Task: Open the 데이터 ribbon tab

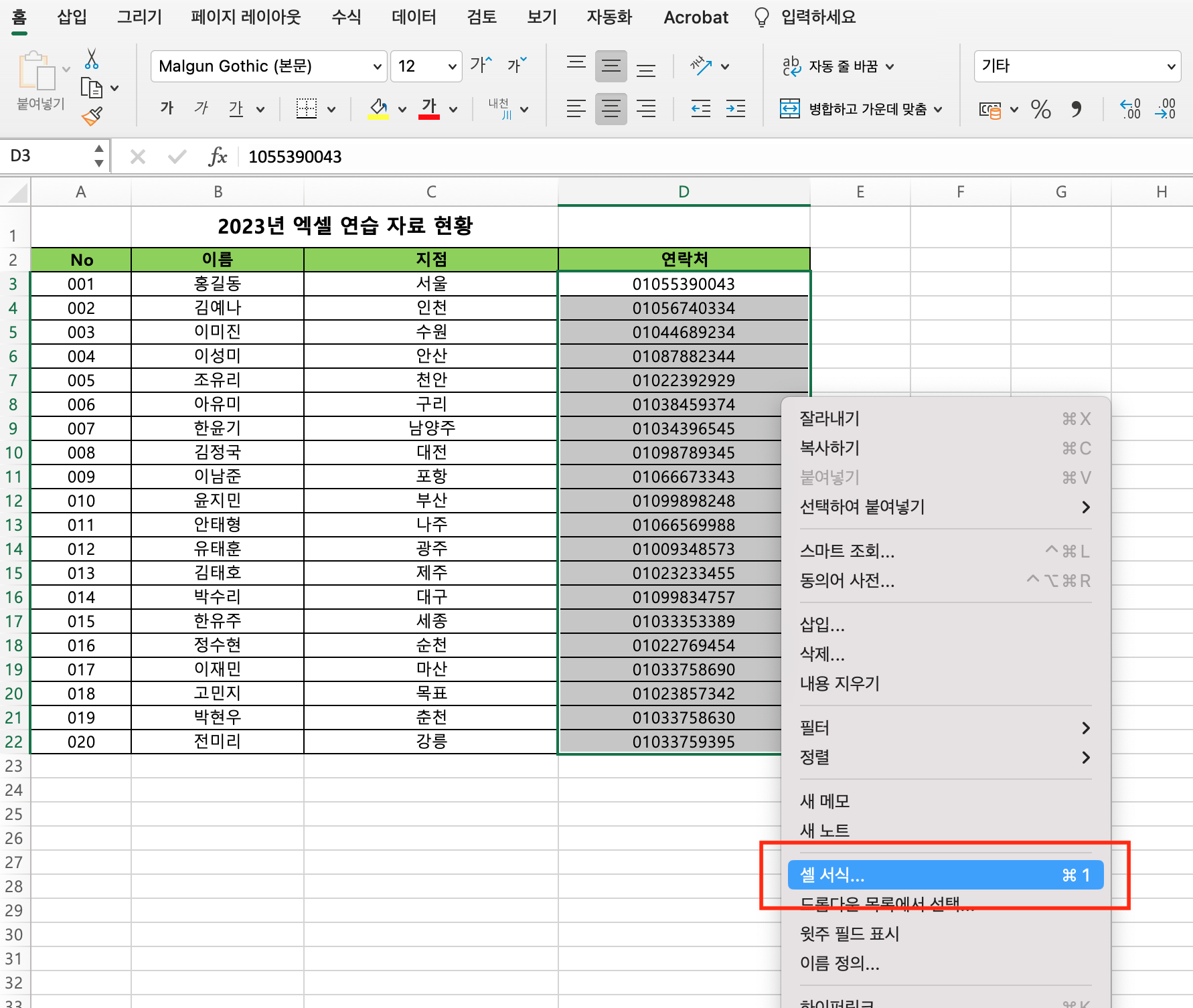Action: [x=414, y=17]
